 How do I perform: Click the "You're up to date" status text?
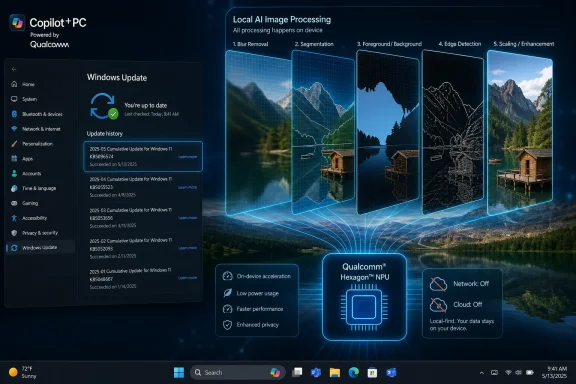pyautogui.click(x=145, y=105)
